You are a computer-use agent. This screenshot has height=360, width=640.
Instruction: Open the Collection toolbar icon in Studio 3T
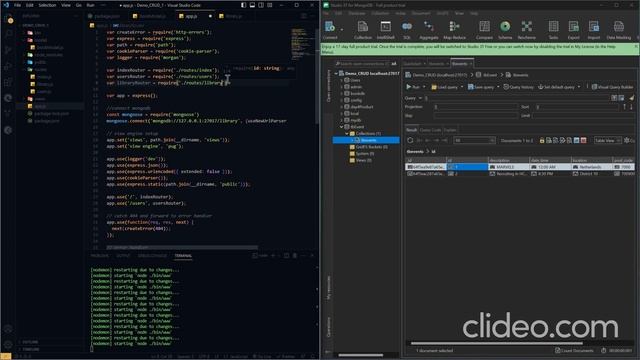[362, 27]
